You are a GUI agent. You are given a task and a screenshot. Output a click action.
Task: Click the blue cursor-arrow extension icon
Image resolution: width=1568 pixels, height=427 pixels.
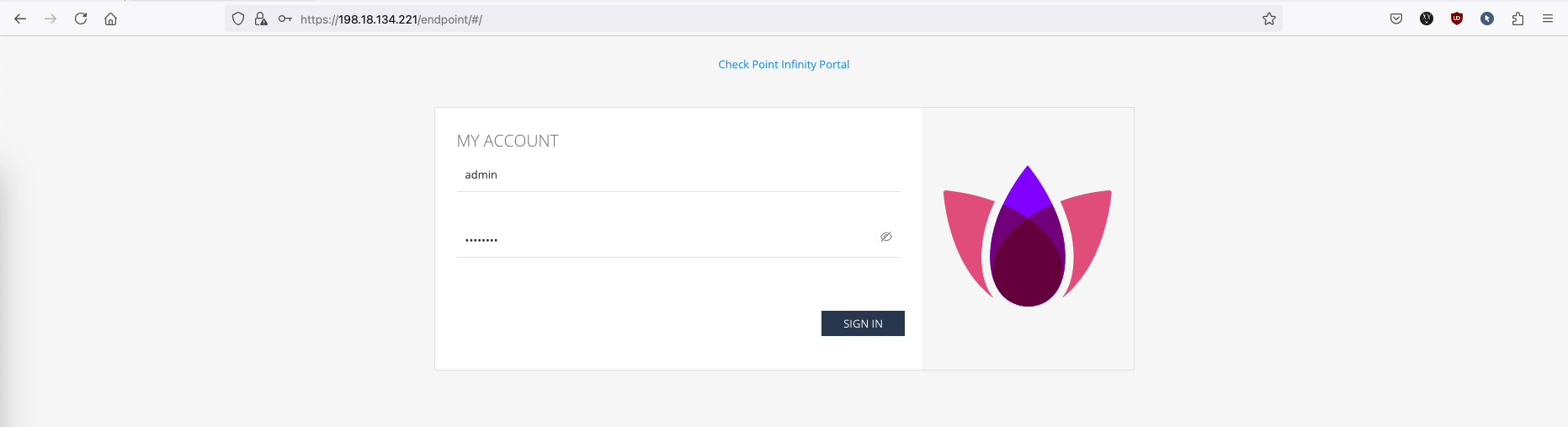click(x=1487, y=19)
